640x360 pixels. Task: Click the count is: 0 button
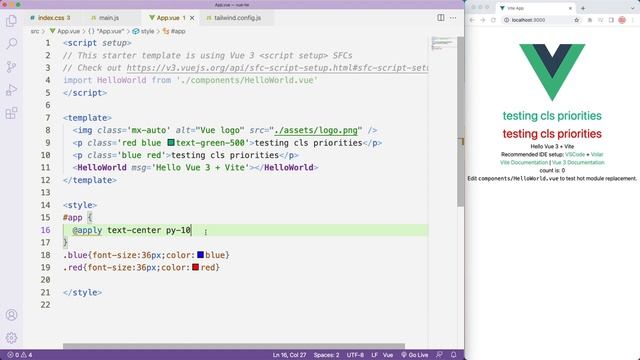[552, 171]
